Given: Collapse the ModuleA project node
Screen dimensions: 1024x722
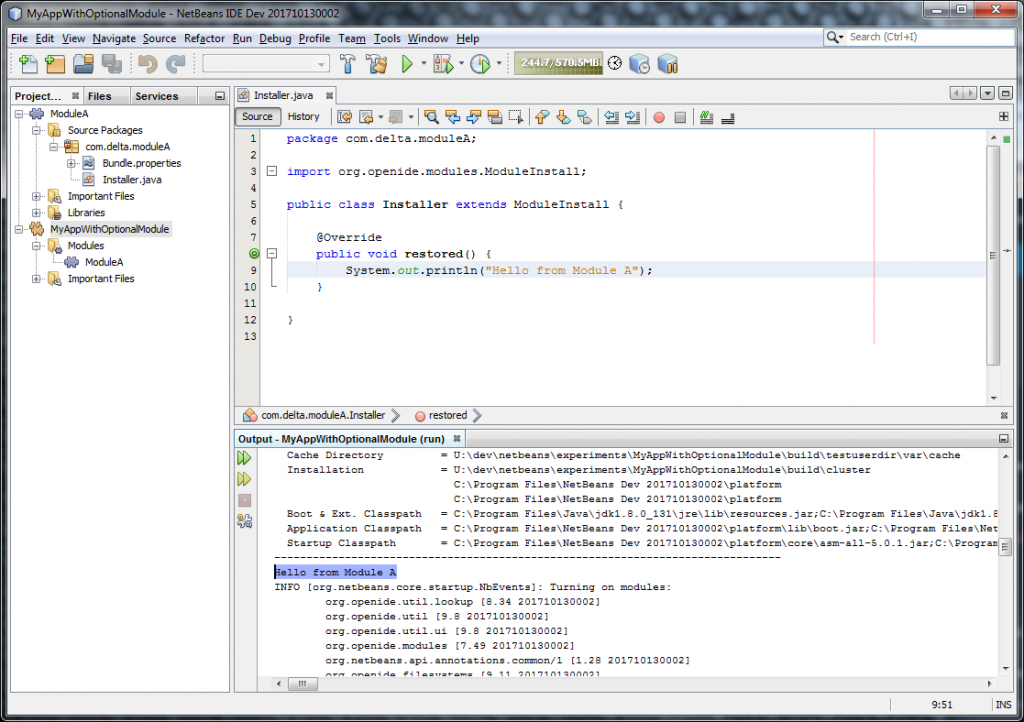Looking at the screenshot, I should (x=20, y=114).
